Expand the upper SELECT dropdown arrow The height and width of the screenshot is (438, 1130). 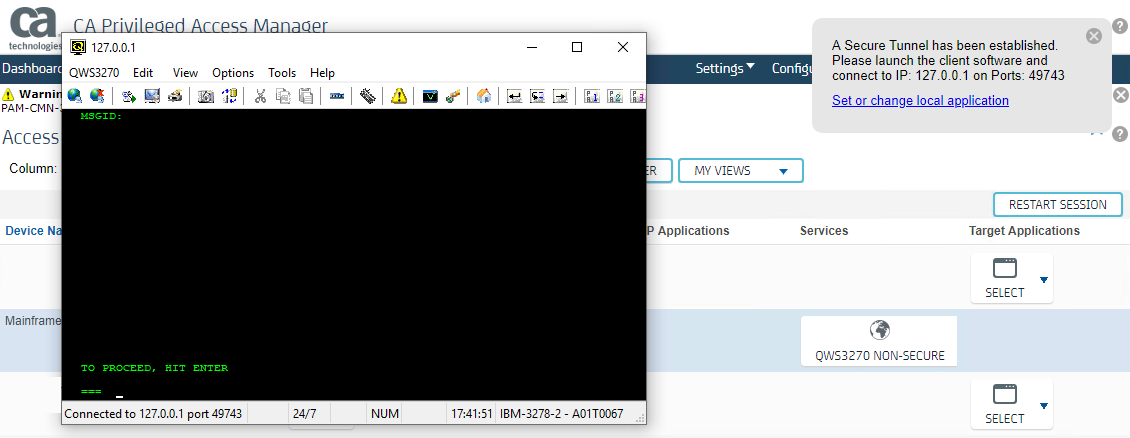(1044, 280)
